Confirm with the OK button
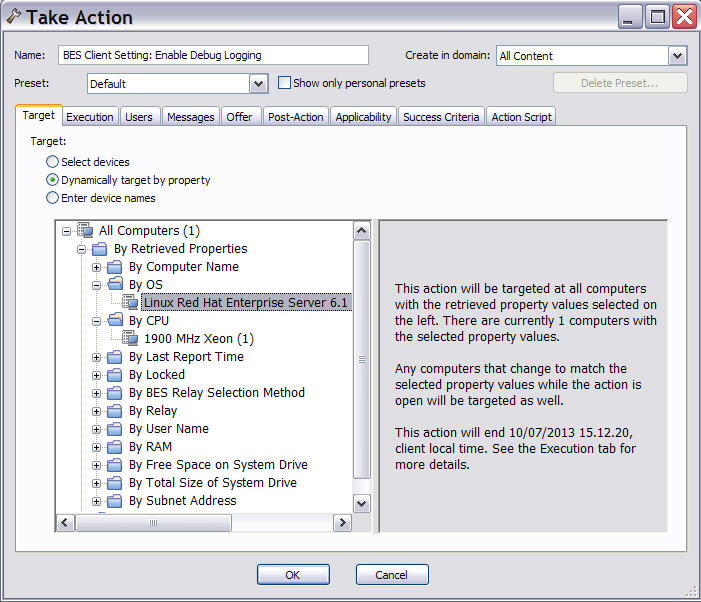 (x=293, y=574)
